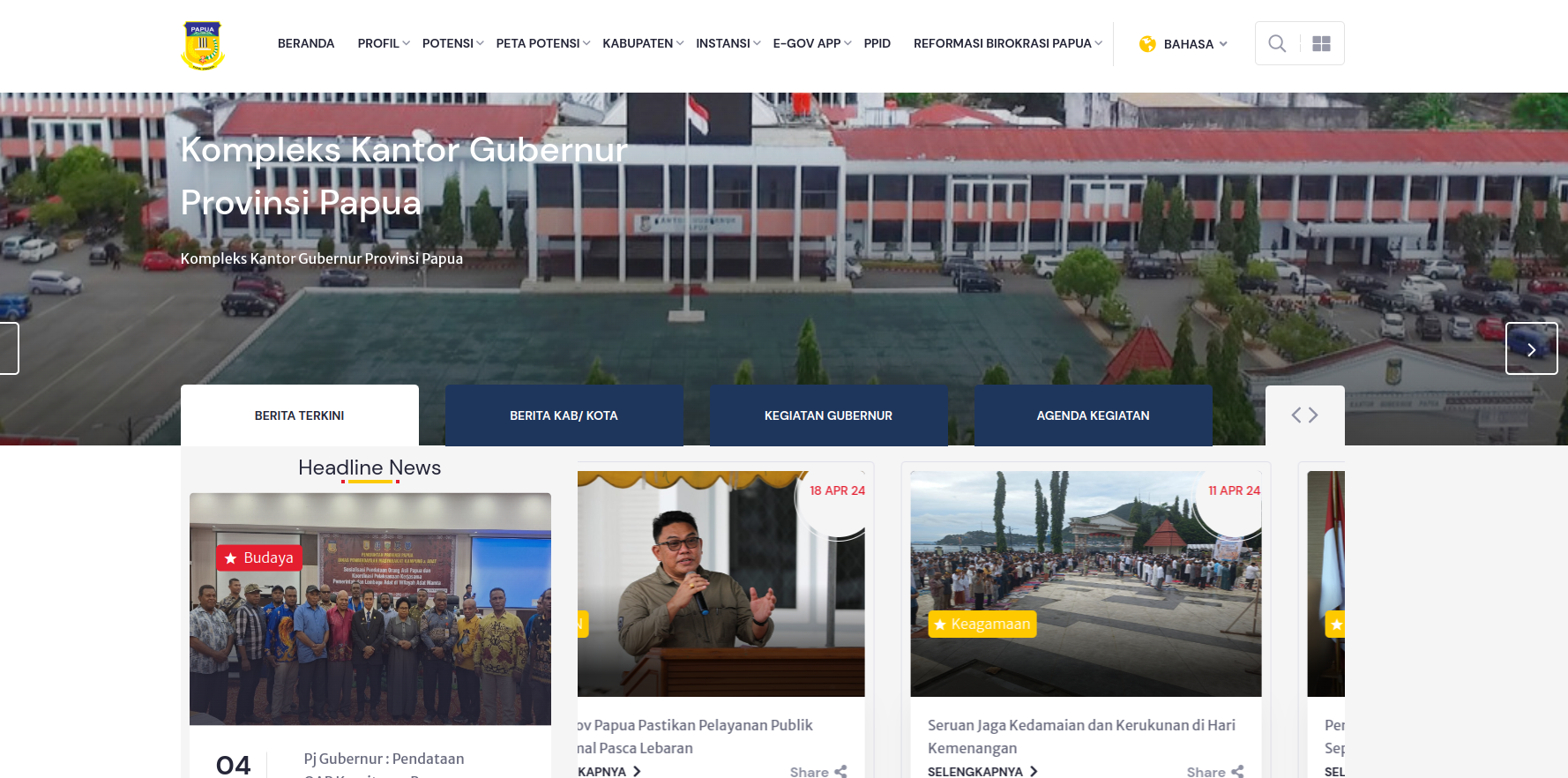Image resolution: width=1568 pixels, height=778 pixels.
Task: Expand REFORMASI BIROKRASI PAPUA dropdown
Action: (x=1008, y=43)
